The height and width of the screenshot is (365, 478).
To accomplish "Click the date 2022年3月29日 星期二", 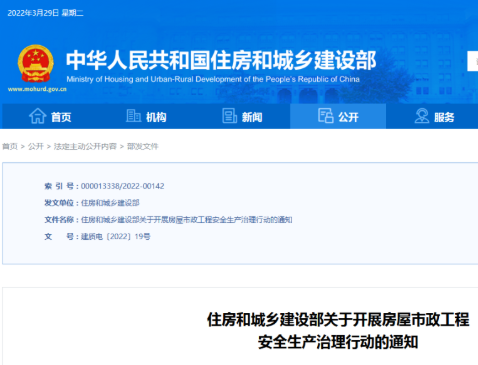I will tap(45, 13).
